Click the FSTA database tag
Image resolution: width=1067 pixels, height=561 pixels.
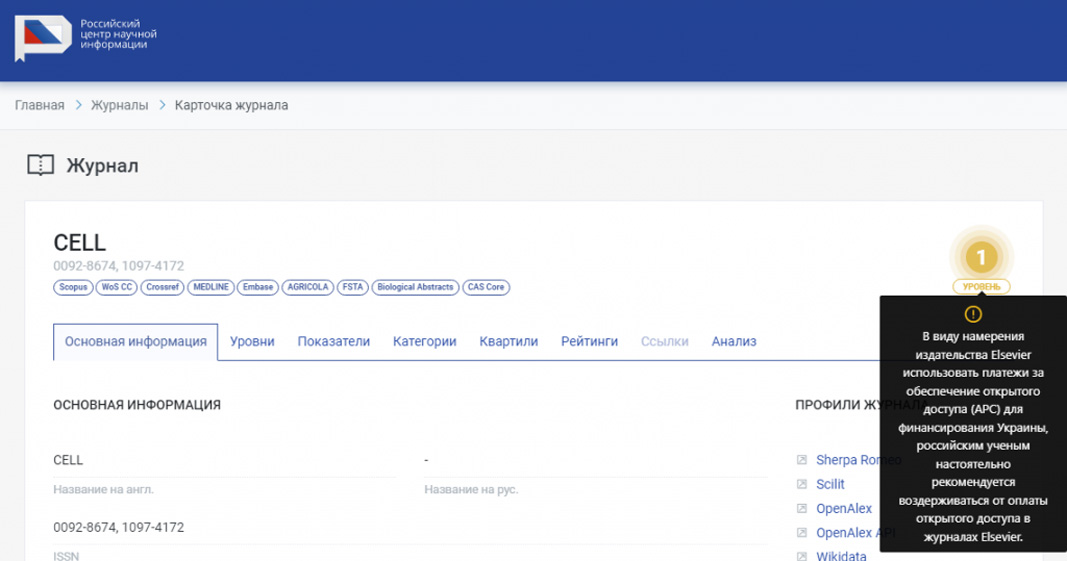pos(352,287)
